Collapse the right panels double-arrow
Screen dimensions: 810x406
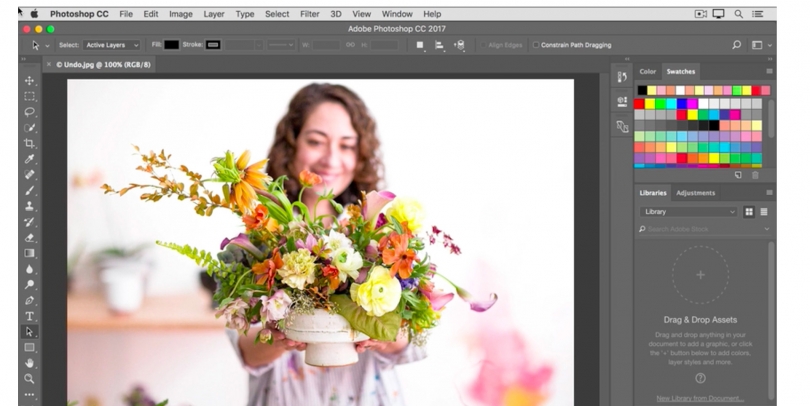click(x=769, y=59)
